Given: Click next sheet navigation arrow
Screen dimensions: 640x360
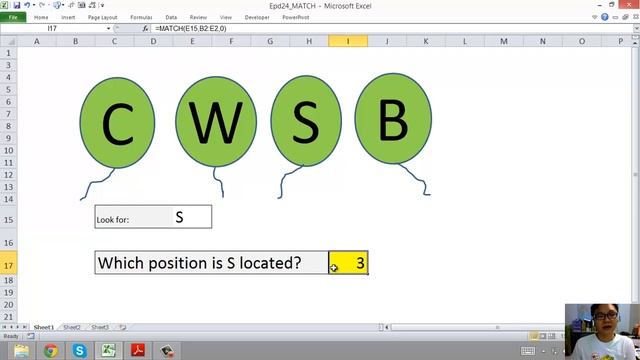Looking at the screenshot, I should click(18, 327).
